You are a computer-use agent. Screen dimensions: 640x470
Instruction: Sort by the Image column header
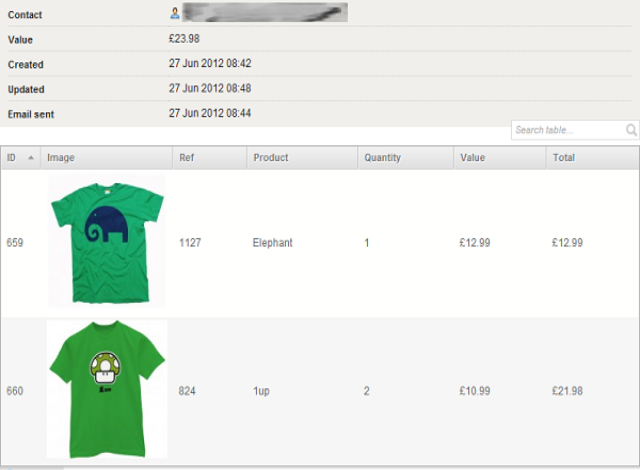[x=61, y=158]
